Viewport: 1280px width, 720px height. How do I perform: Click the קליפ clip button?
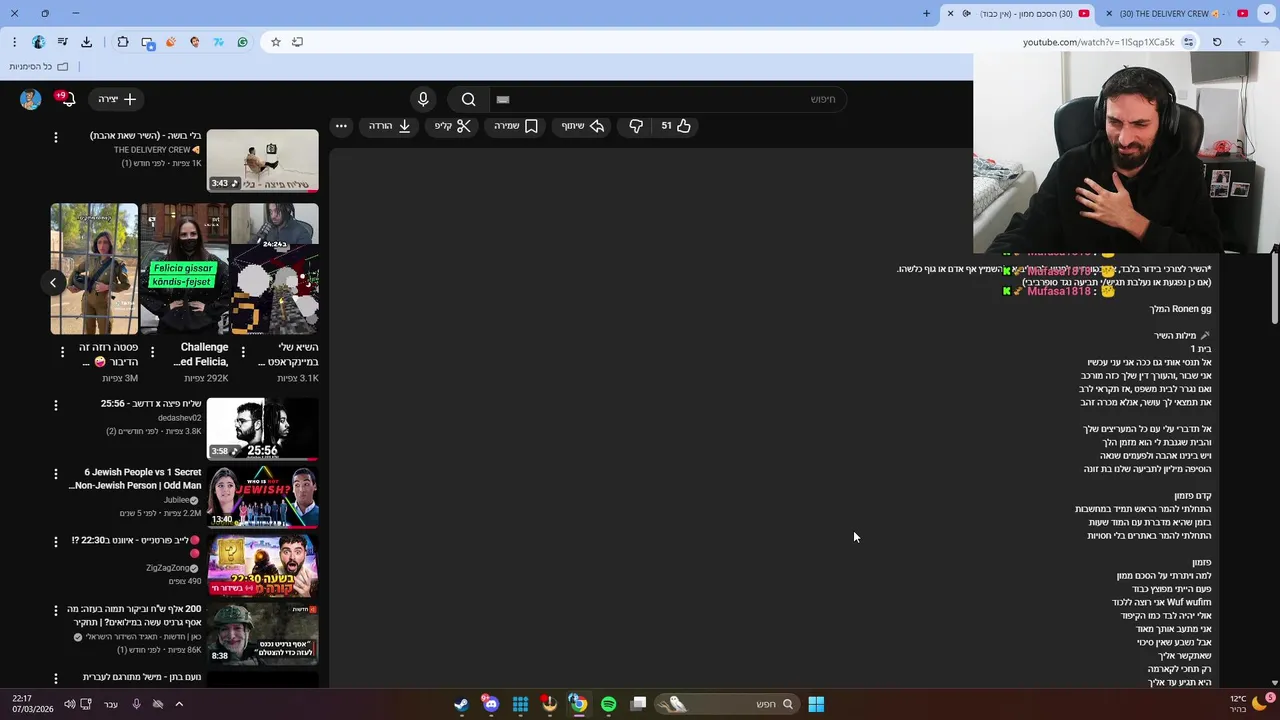(x=453, y=126)
